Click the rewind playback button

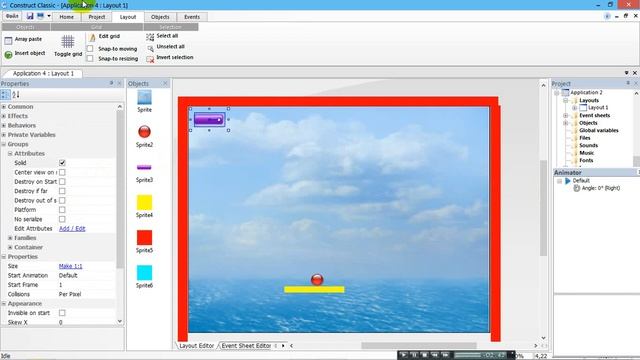click(x=435, y=355)
